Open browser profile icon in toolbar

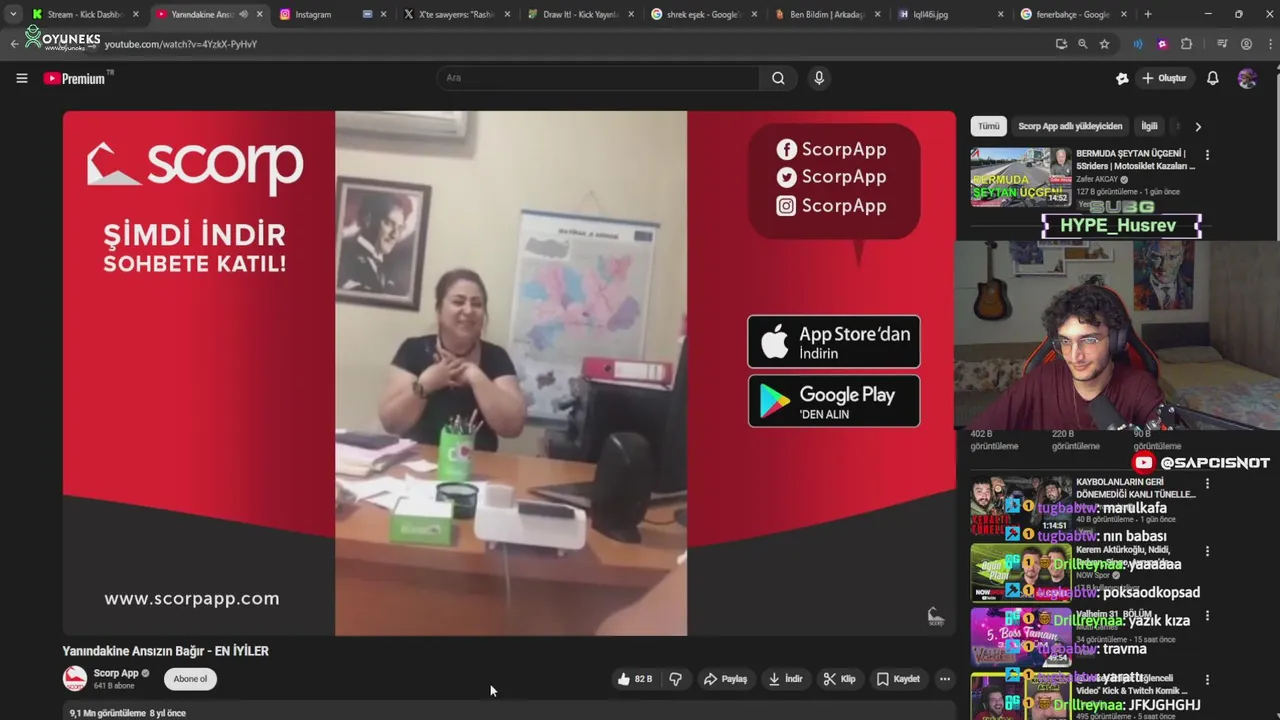[1246, 44]
